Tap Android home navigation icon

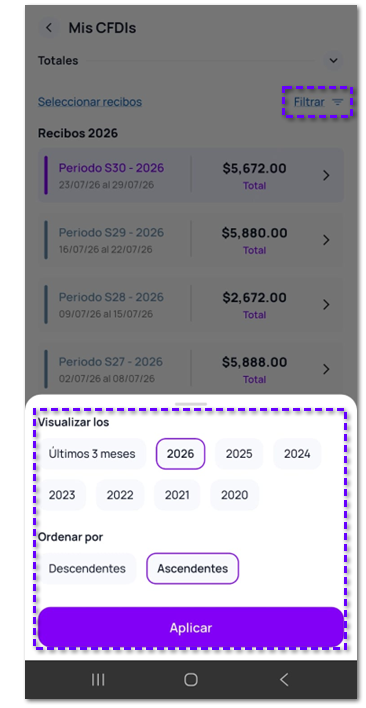coord(191,680)
